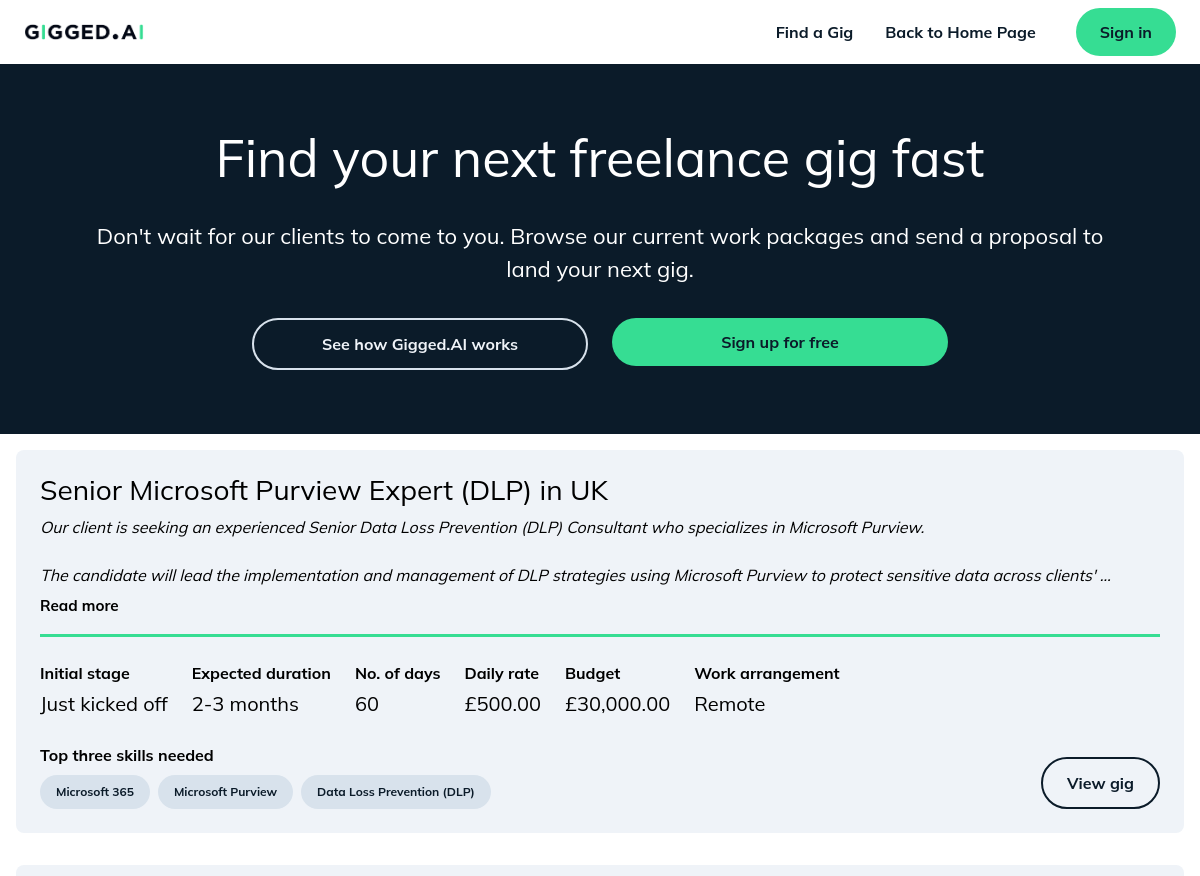This screenshot has height=876, width=1200.
Task: Click the Top three skills needed label
Action: (x=127, y=756)
